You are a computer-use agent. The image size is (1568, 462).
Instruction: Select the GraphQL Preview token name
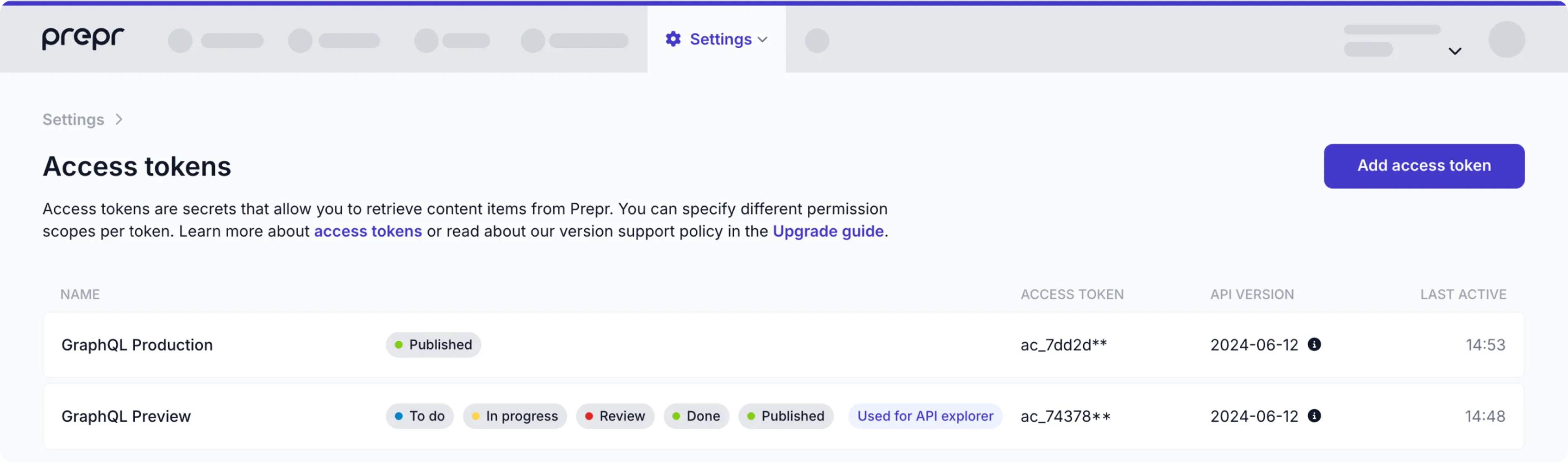tap(126, 416)
